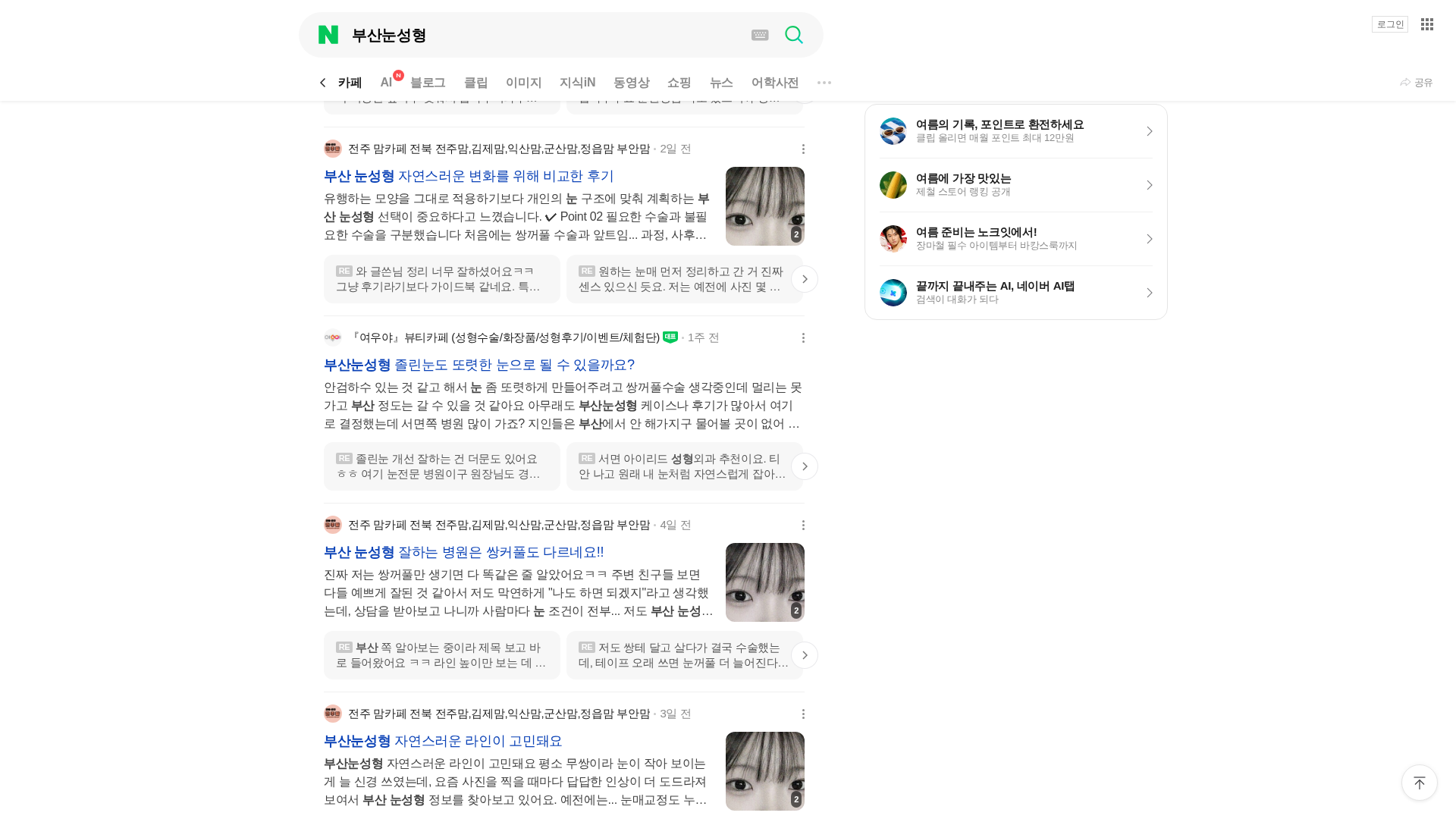Click the green search magnifier icon
Image resolution: width=1456 pixels, height=819 pixels.
coord(794,35)
